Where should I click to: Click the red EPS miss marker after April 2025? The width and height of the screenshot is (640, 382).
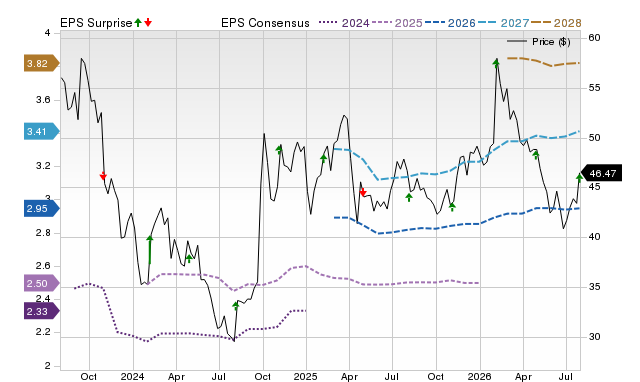[x=363, y=192]
